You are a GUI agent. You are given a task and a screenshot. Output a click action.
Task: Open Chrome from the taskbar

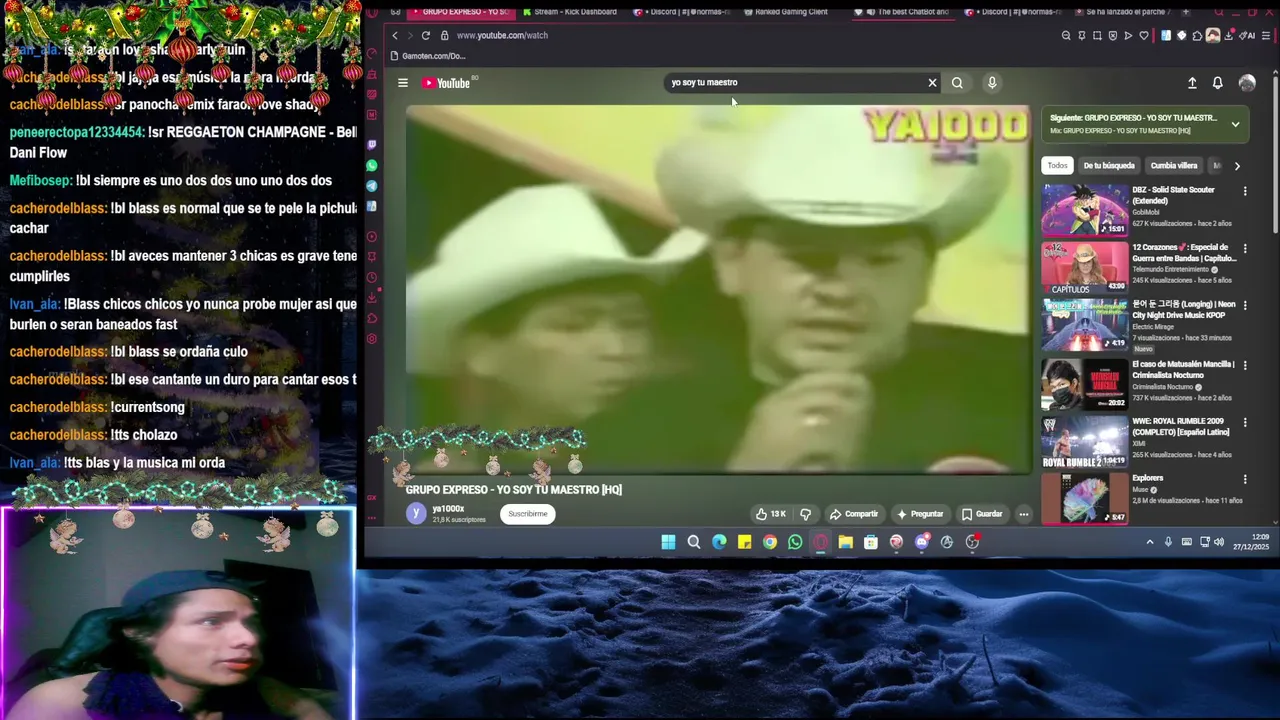tap(770, 542)
